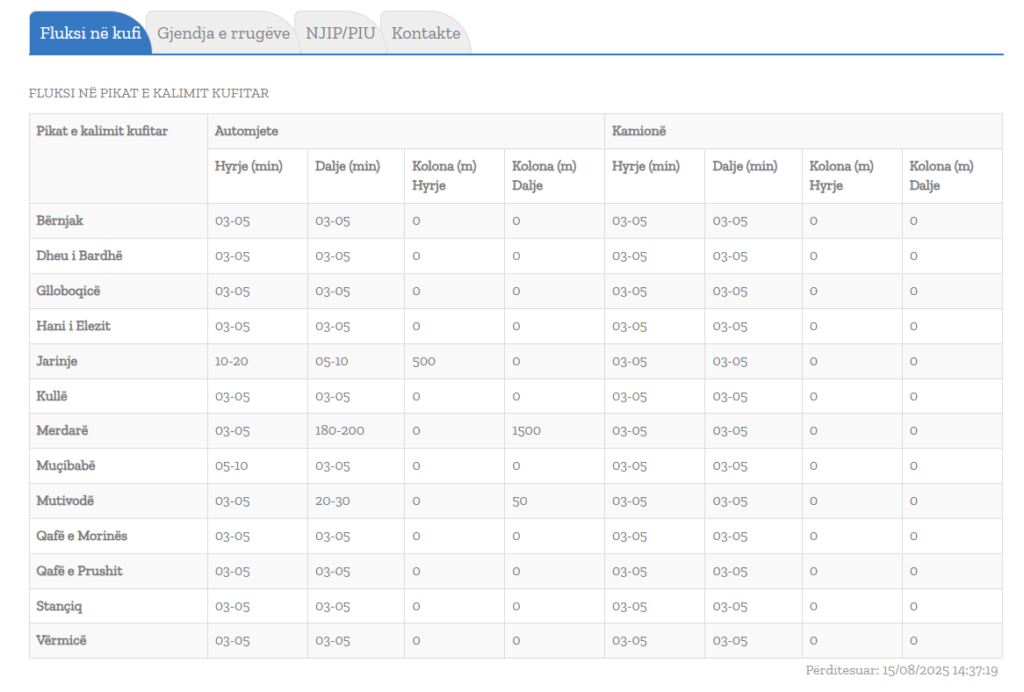1024x692 pixels.
Task: Click Merdarë queue value 1500
Action: [526, 431]
